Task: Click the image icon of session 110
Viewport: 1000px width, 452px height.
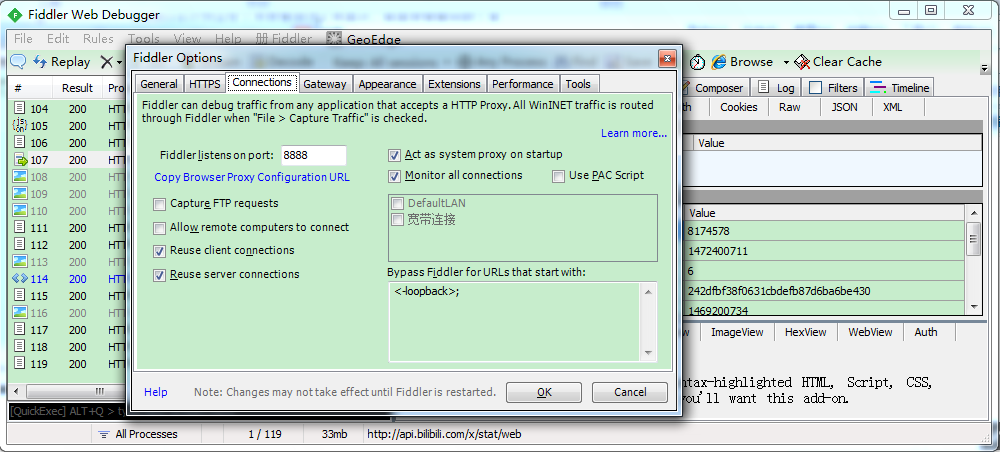Action: pyautogui.click(x=20, y=210)
